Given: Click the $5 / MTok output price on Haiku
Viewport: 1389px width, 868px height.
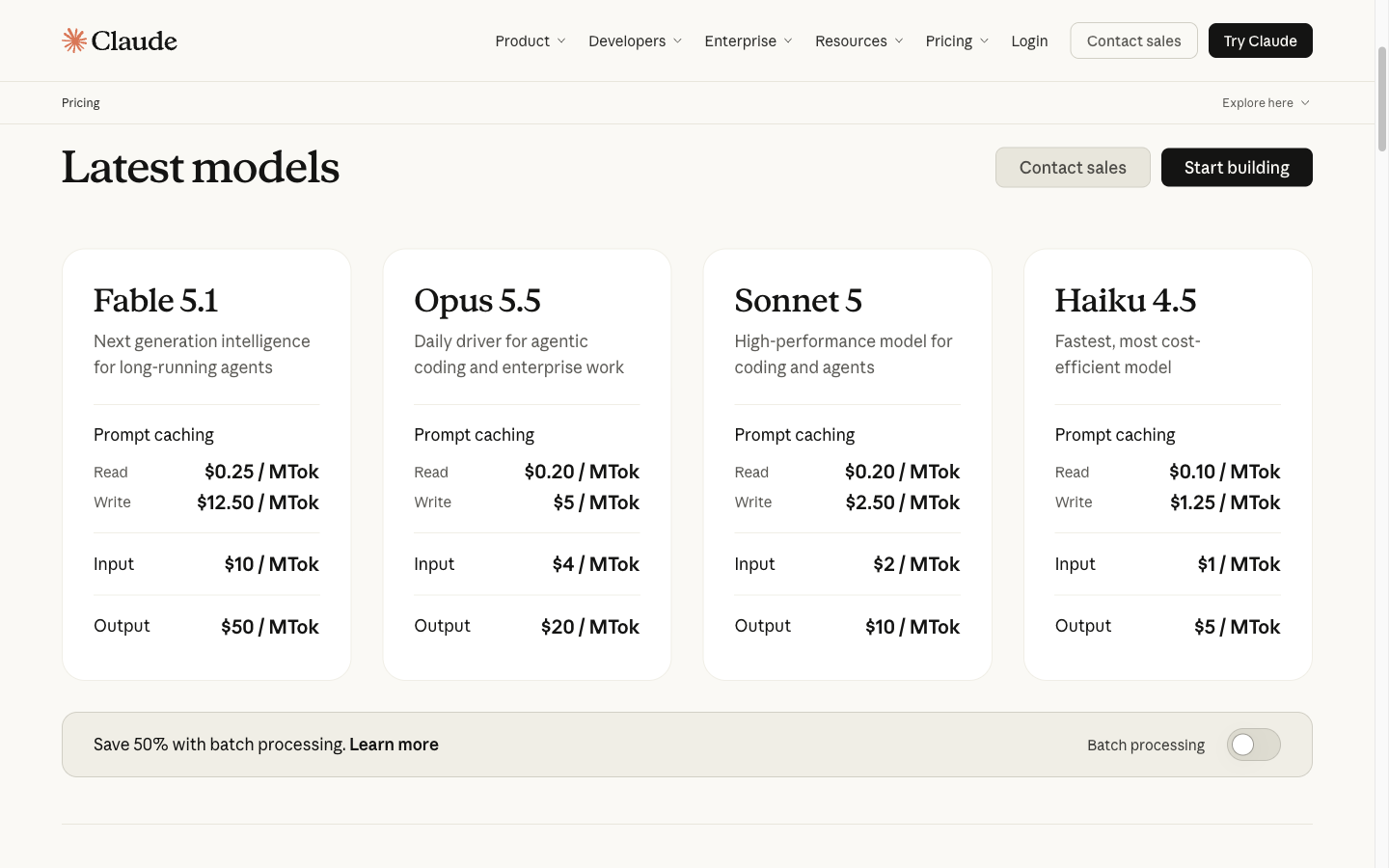Looking at the screenshot, I should tap(1238, 627).
